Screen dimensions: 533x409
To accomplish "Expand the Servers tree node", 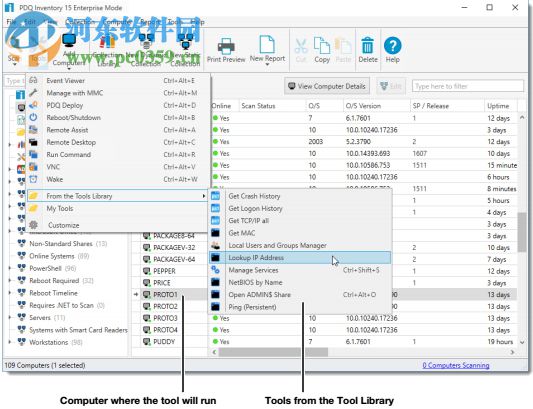I will (x=10, y=318).
